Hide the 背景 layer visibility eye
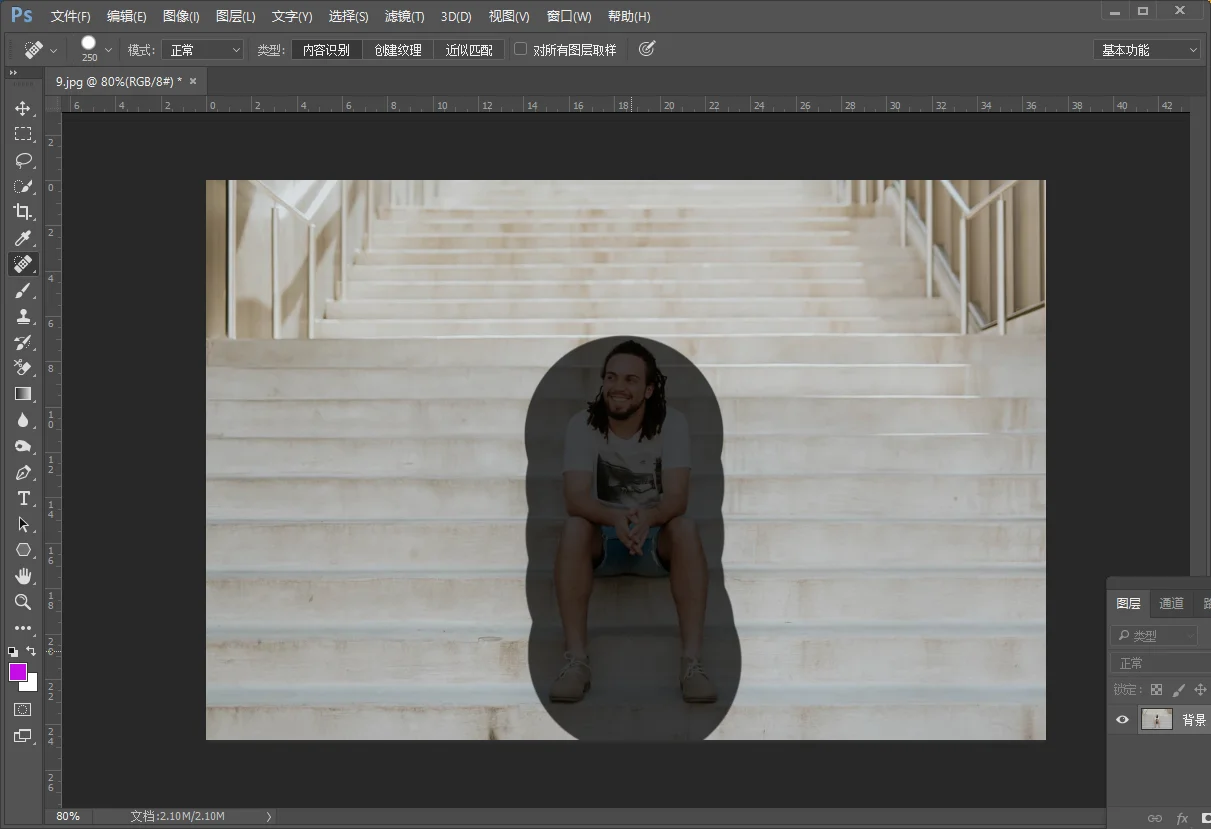The width and height of the screenshot is (1211, 829). coord(1123,719)
